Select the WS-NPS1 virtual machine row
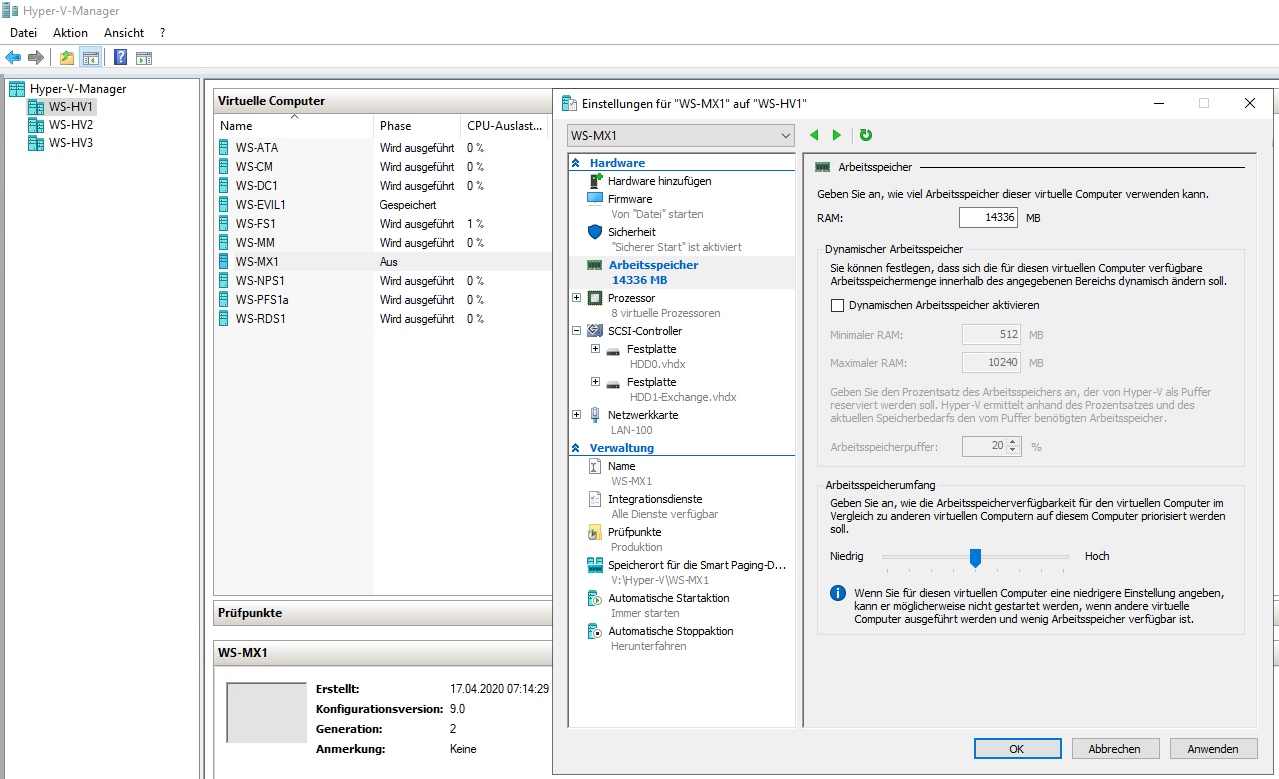Viewport: 1279px width, 779px height. 383,280
